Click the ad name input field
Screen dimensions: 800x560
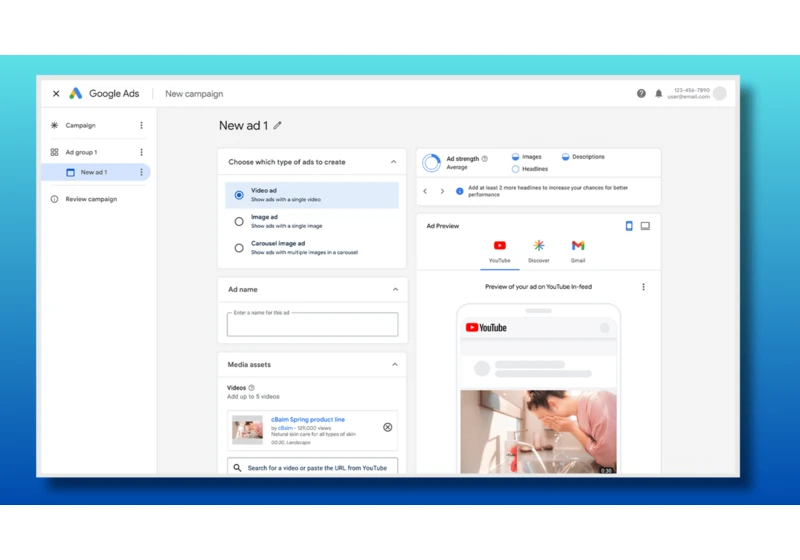[312, 324]
